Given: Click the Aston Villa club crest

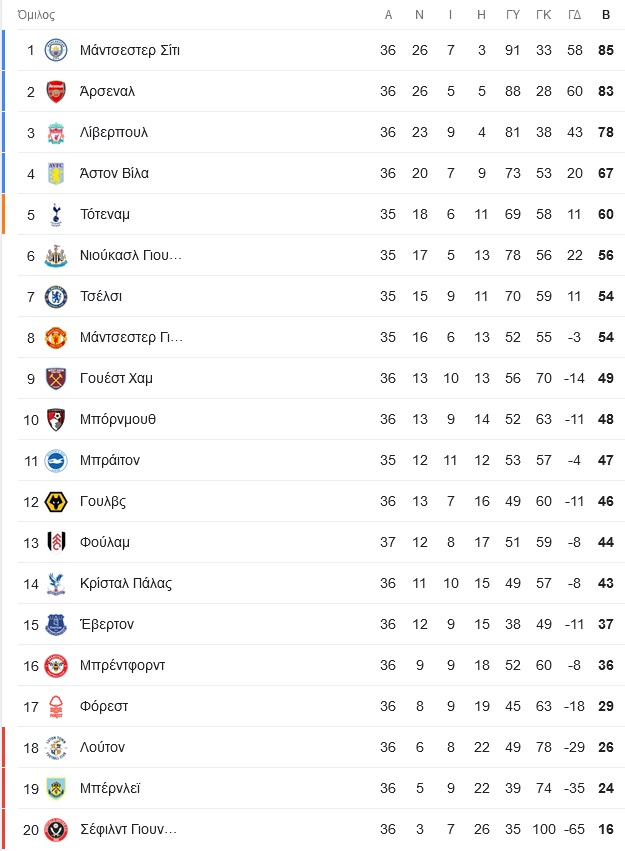Looking at the screenshot, I should point(56,174).
